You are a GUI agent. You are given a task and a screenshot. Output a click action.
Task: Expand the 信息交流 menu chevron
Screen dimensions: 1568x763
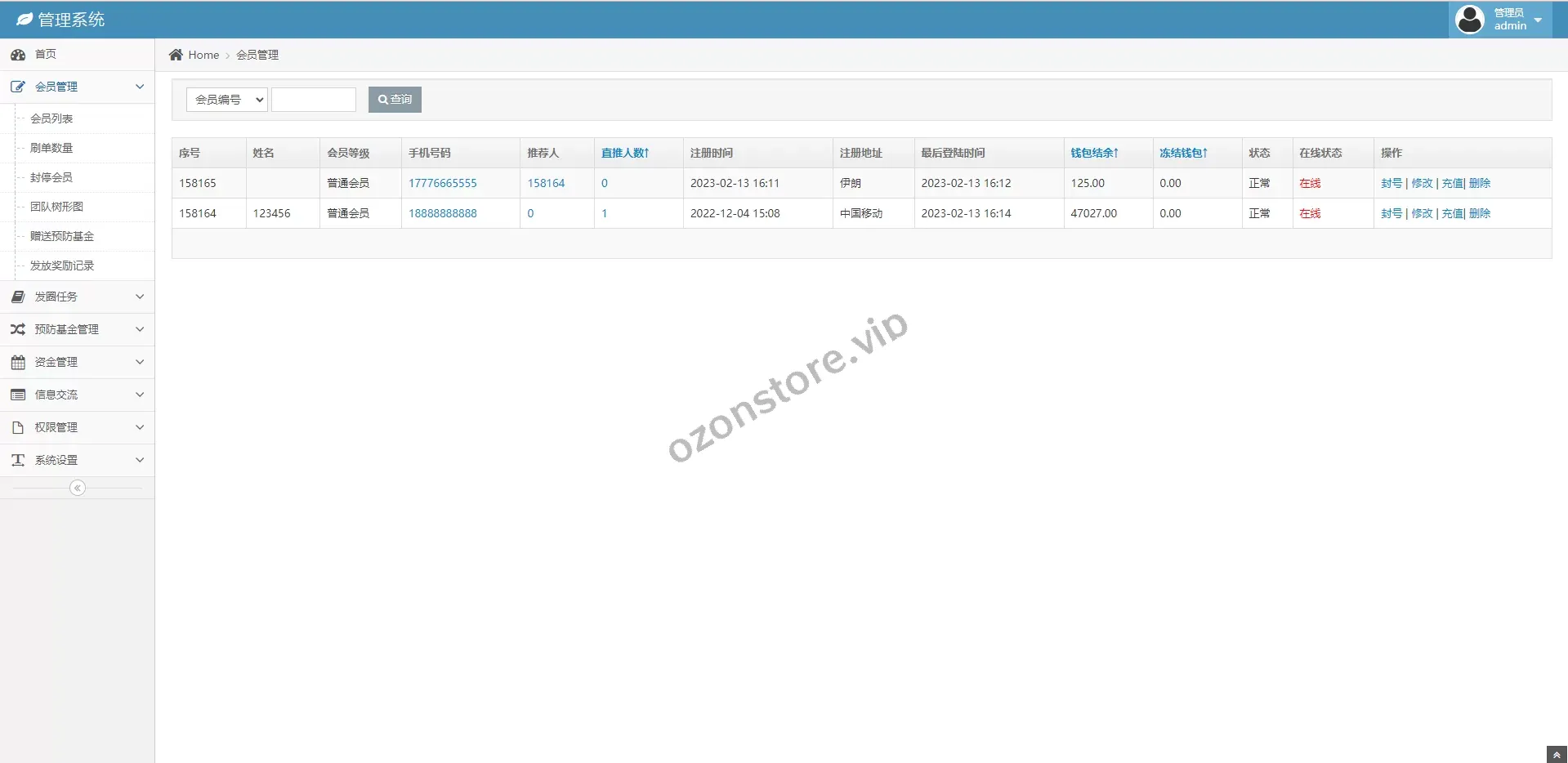pos(140,395)
